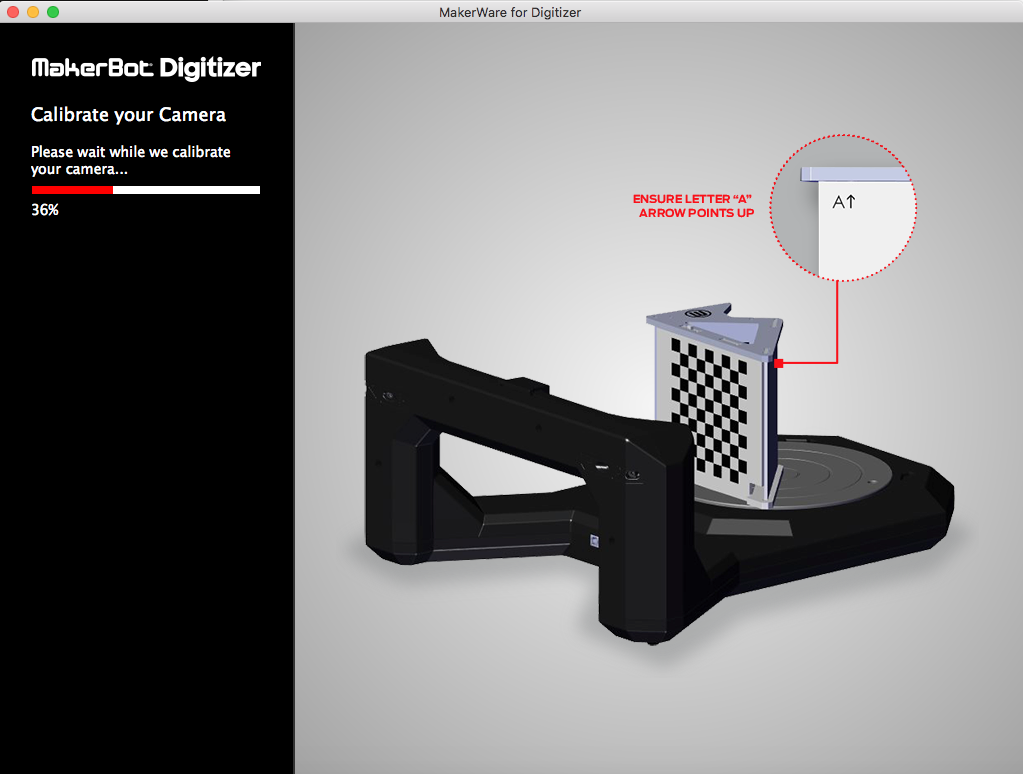
Task: Click the circular A-arrow callout image
Action: click(x=843, y=208)
